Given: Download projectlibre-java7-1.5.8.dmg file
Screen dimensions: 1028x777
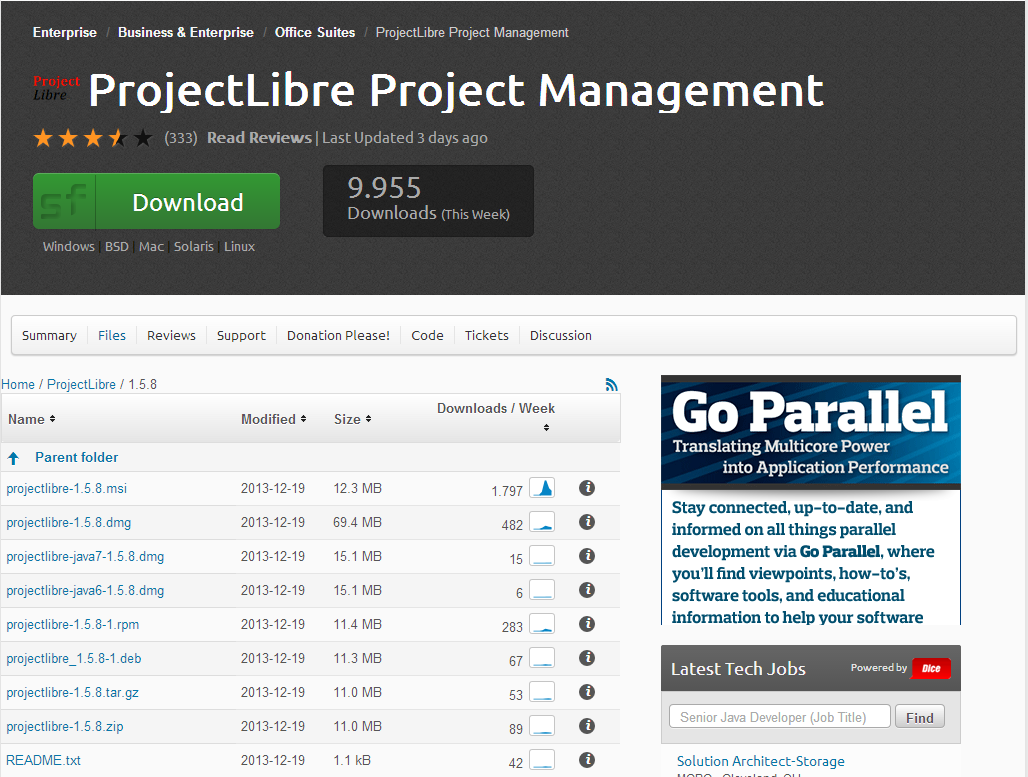Looking at the screenshot, I should tap(85, 557).
